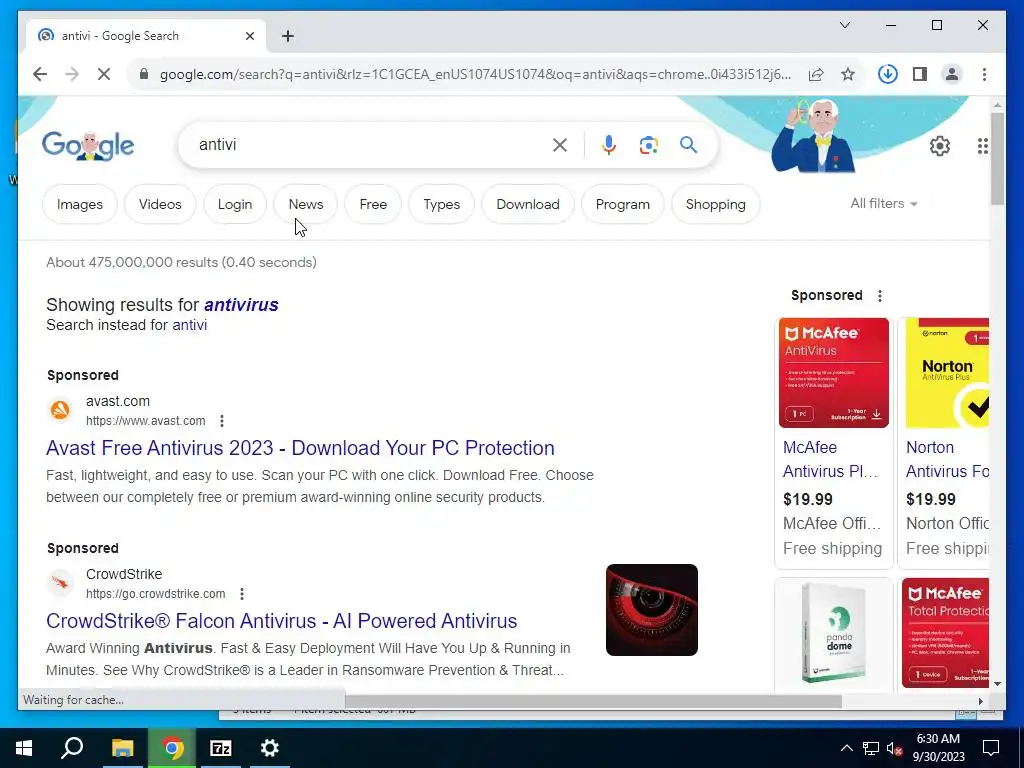Screen dimensions: 1024x768
Task: Share this page via the share icon
Action: tap(816, 74)
